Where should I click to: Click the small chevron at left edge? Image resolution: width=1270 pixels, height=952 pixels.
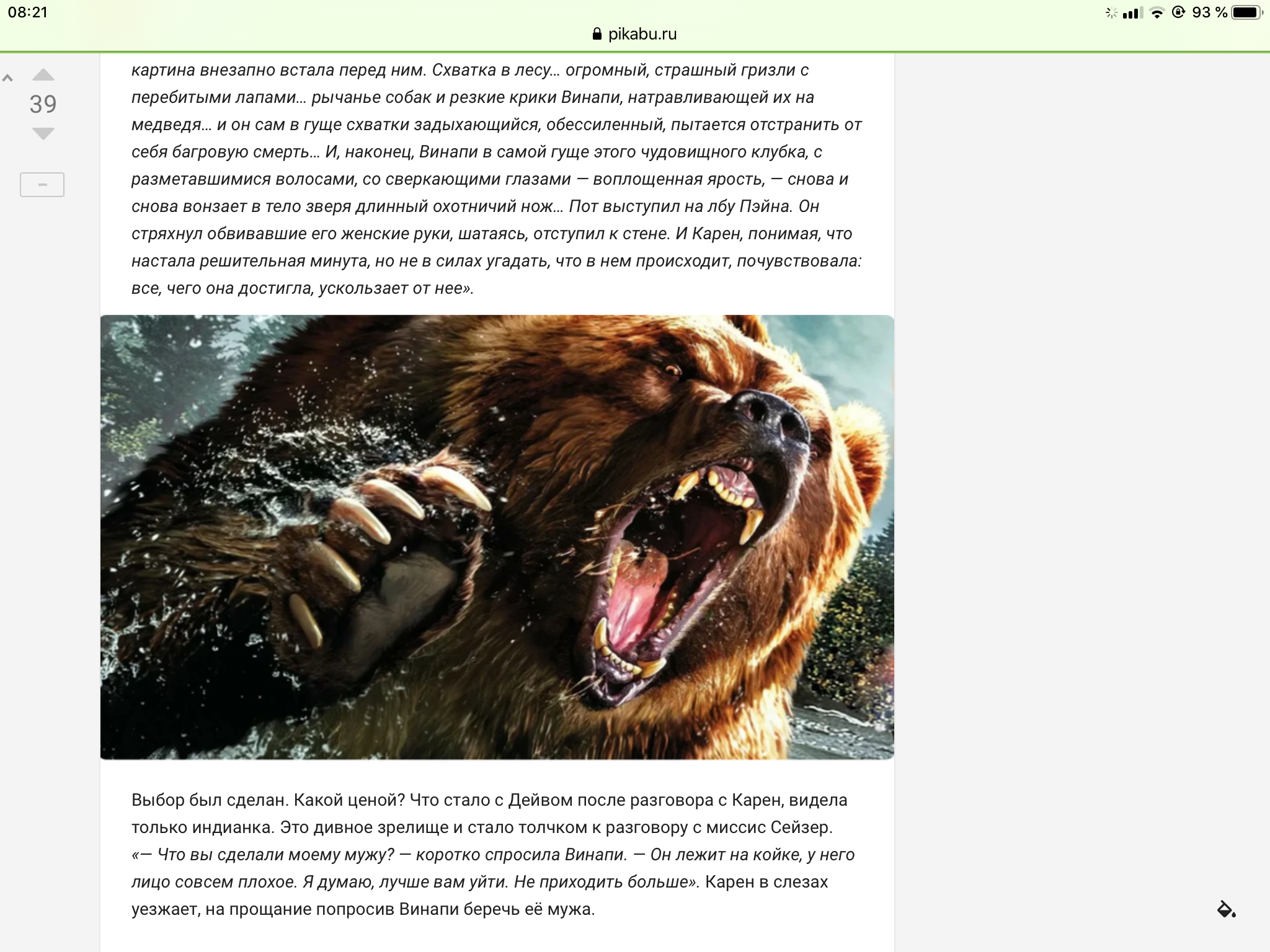(8, 78)
